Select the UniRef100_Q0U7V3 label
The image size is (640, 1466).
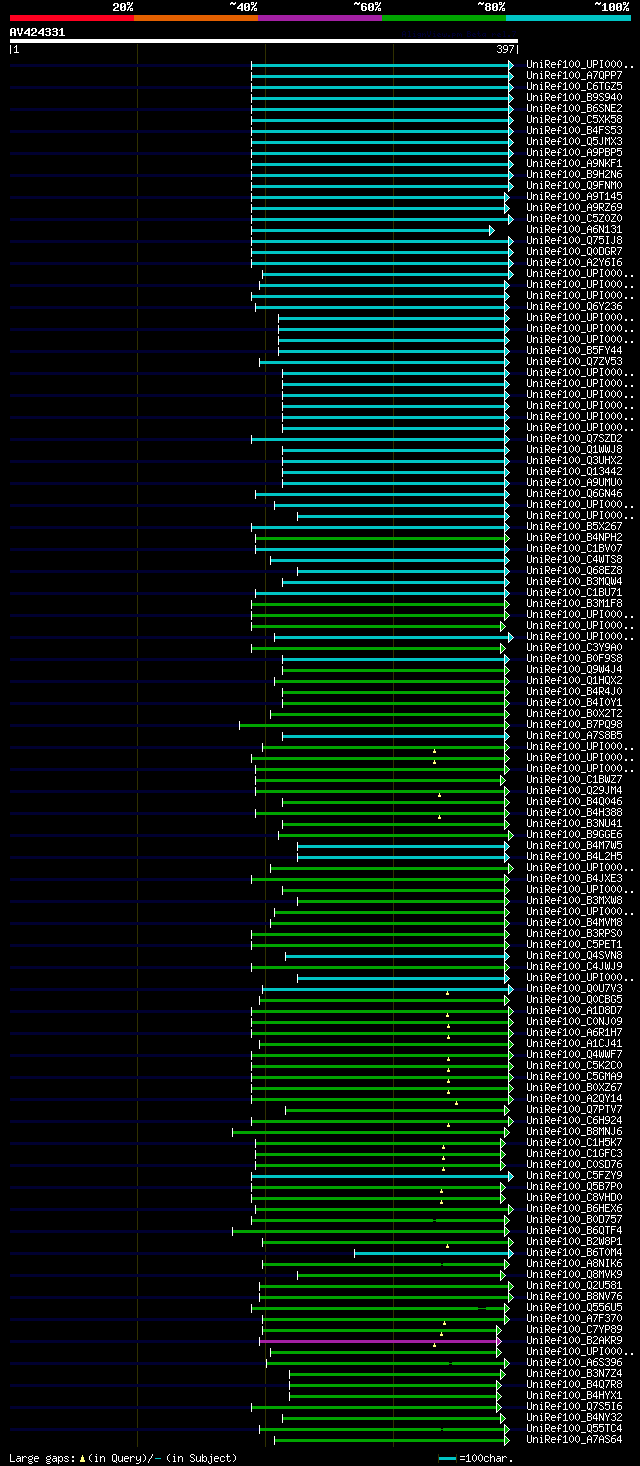tap(574, 989)
